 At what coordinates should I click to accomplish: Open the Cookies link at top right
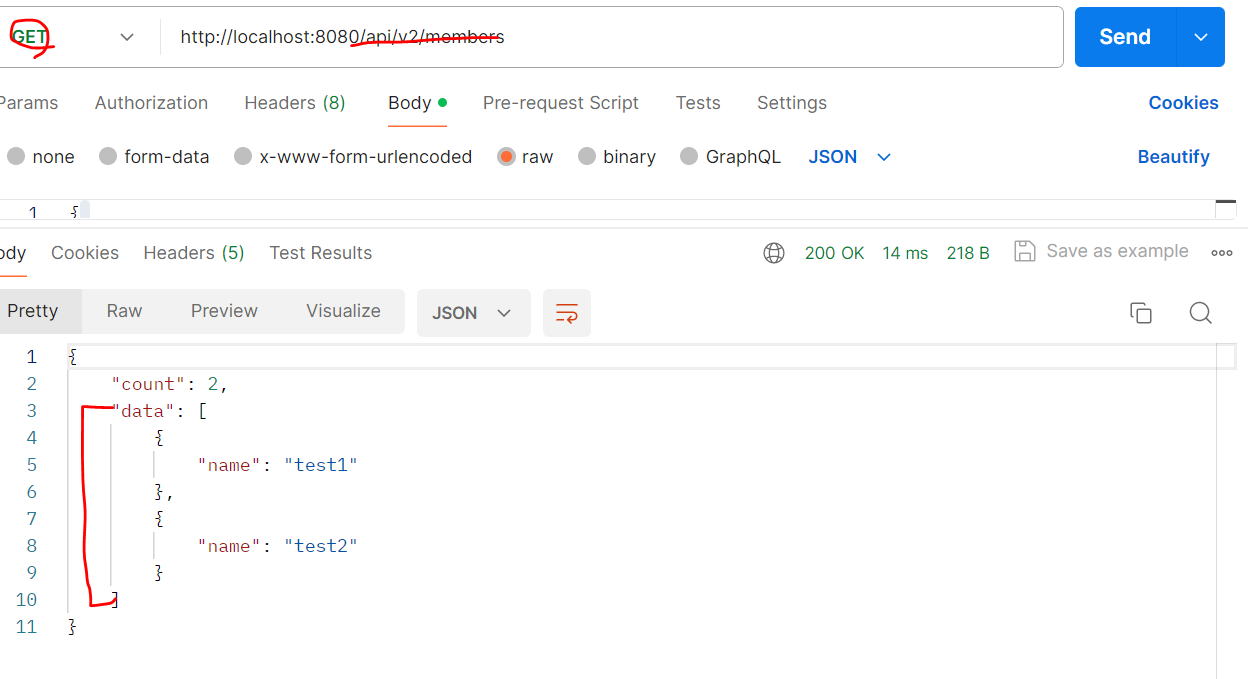tap(1183, 103)
